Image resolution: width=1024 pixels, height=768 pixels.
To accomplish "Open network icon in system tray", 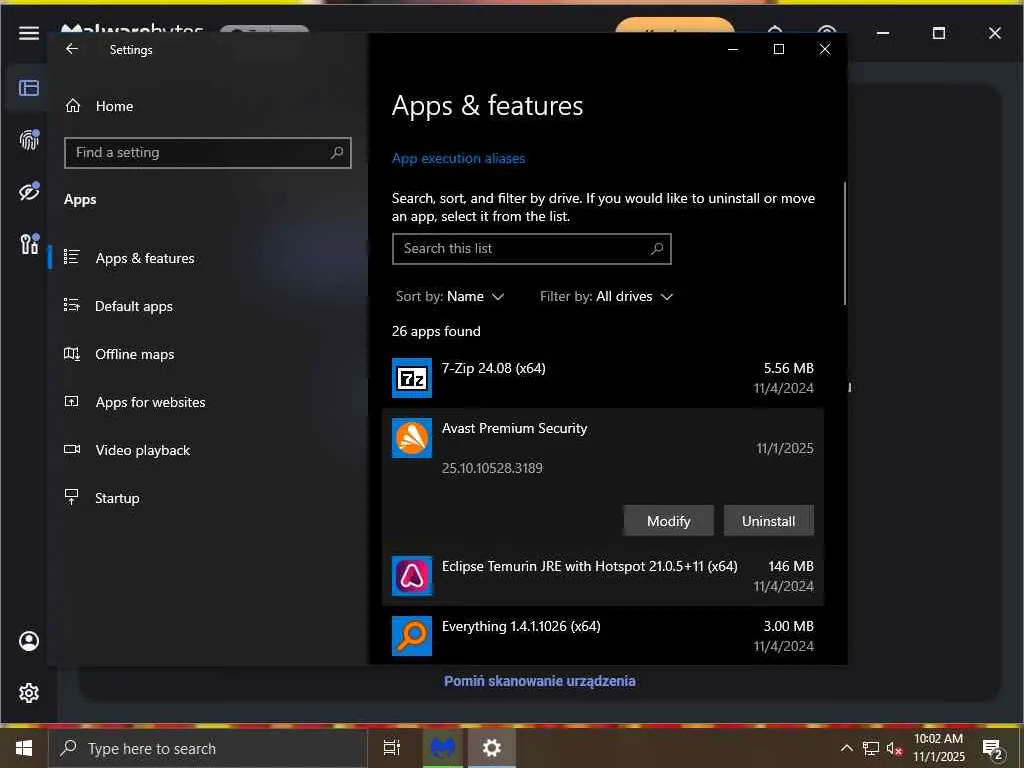I will [x=871, y=748].
